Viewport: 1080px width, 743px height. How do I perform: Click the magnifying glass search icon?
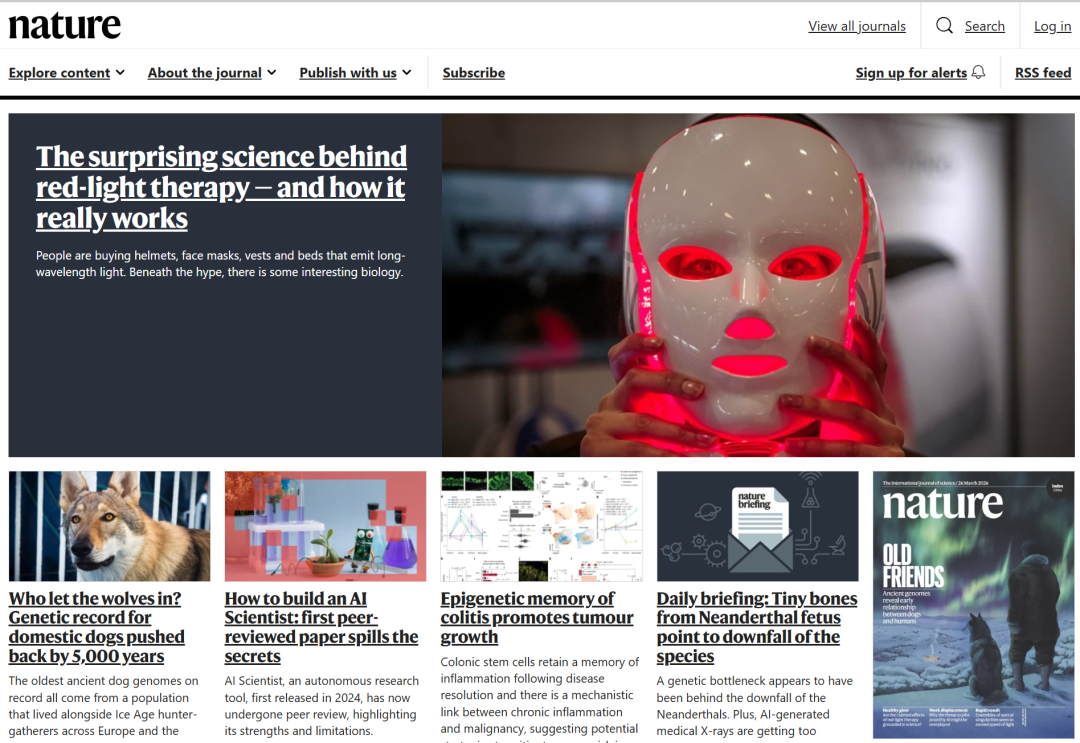(944, 25)
